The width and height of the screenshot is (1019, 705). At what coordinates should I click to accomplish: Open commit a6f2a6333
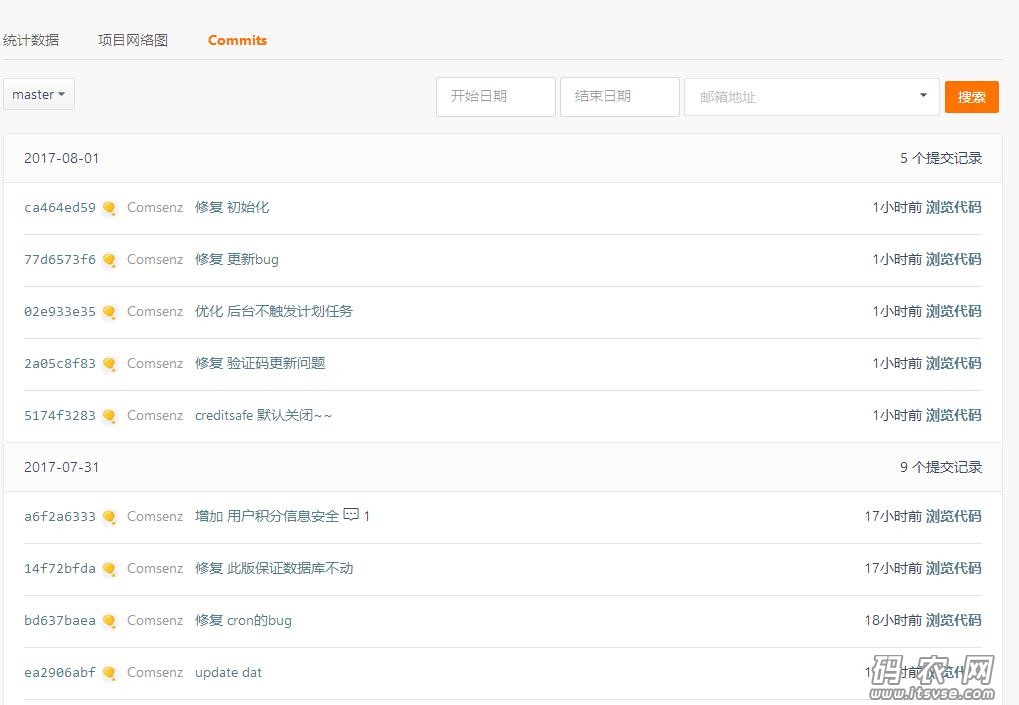click(x=60, y=517)
